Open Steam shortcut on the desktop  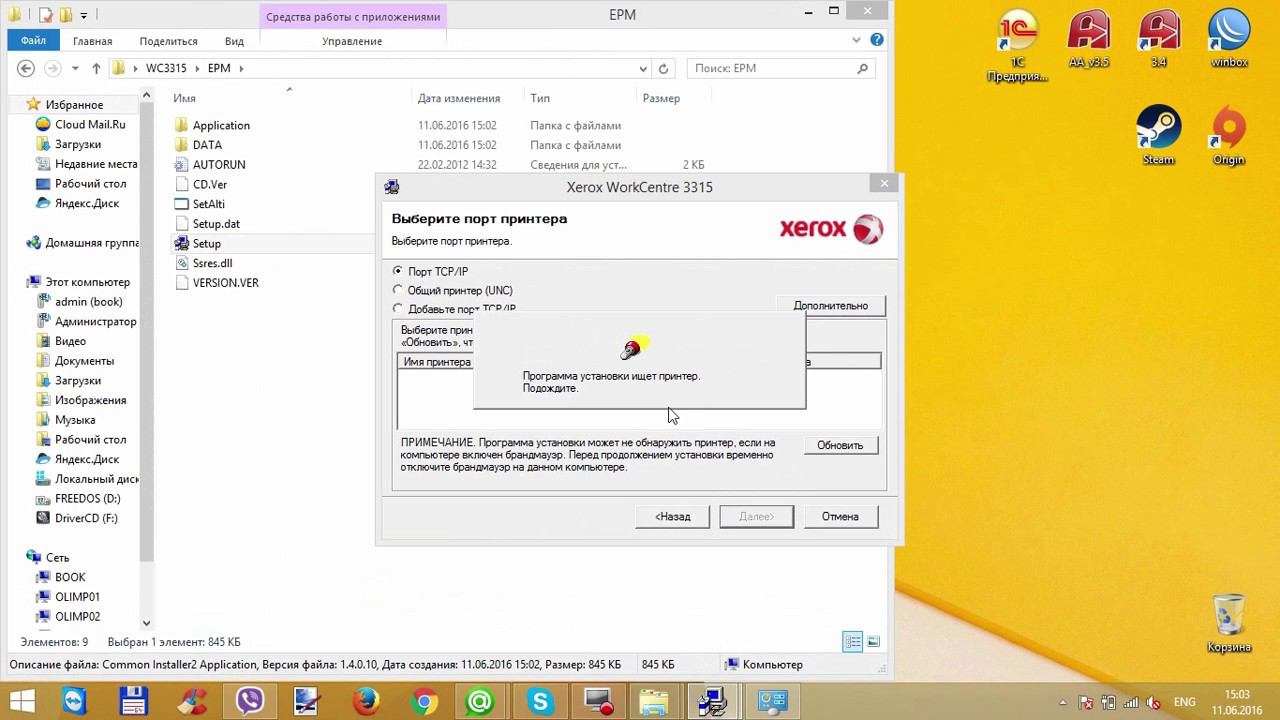(x=1158, y=135)
